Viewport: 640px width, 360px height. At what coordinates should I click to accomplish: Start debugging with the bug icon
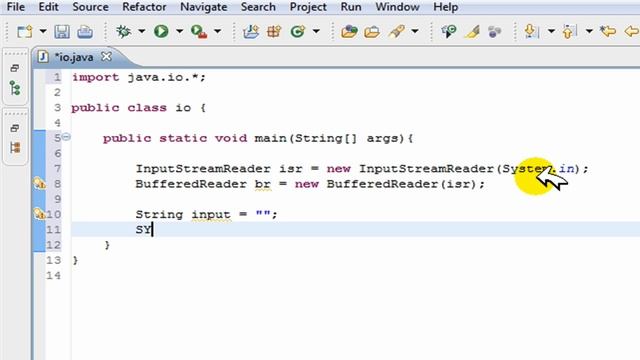click(x=123, y=31)
